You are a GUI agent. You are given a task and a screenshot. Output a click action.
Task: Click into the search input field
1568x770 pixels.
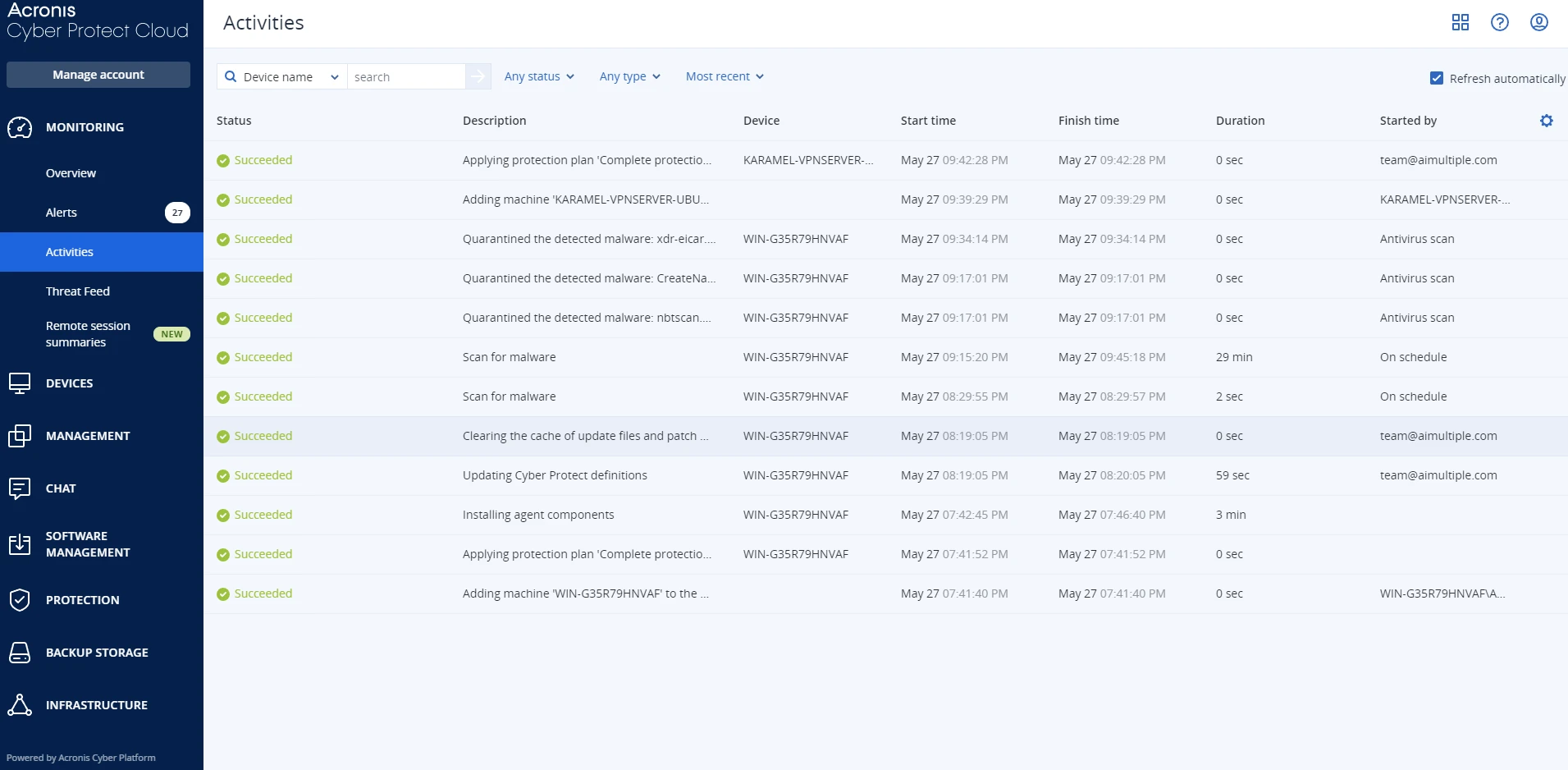pyautogui.click(x=406, y=76)
